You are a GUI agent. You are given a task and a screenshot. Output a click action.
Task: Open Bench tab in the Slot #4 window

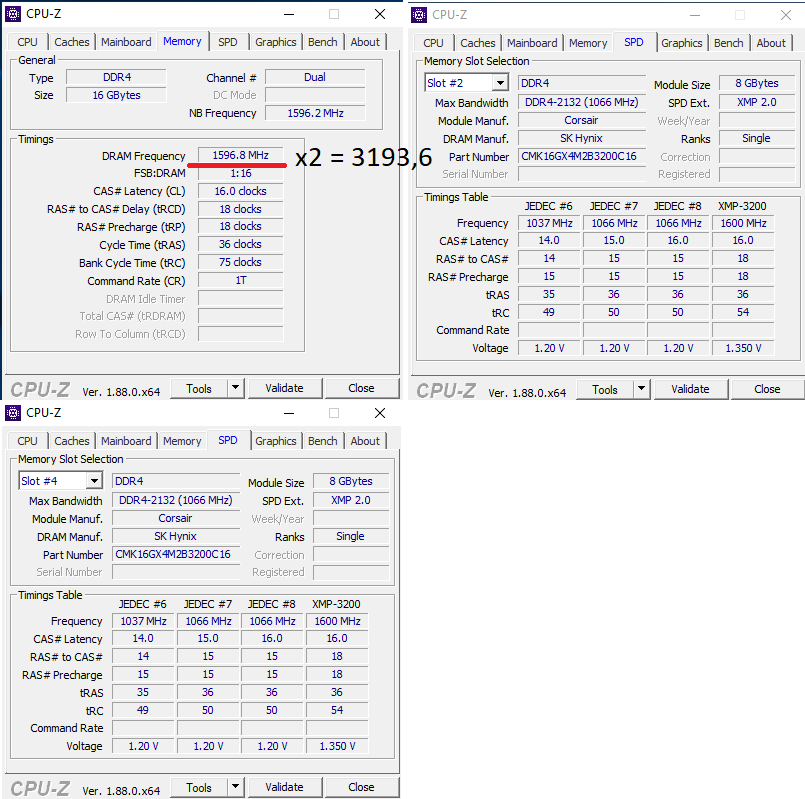tap(323, 441)
